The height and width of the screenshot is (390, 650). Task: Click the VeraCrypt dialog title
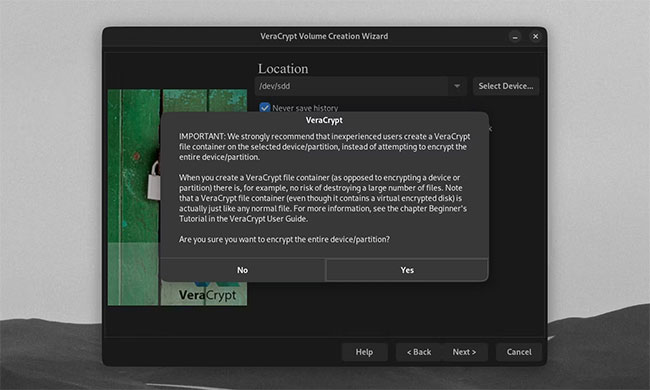tap(324, 120)
